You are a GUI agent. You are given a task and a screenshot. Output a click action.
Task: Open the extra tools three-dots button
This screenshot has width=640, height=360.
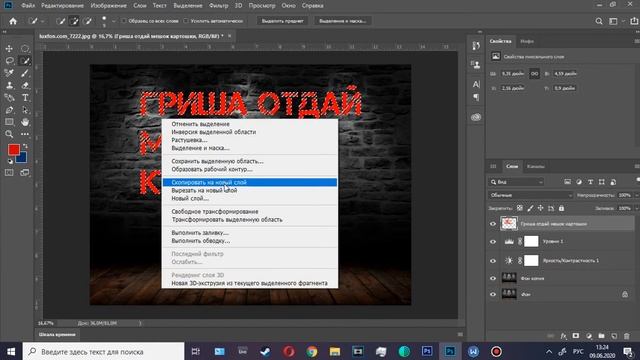tap(25, 134)
